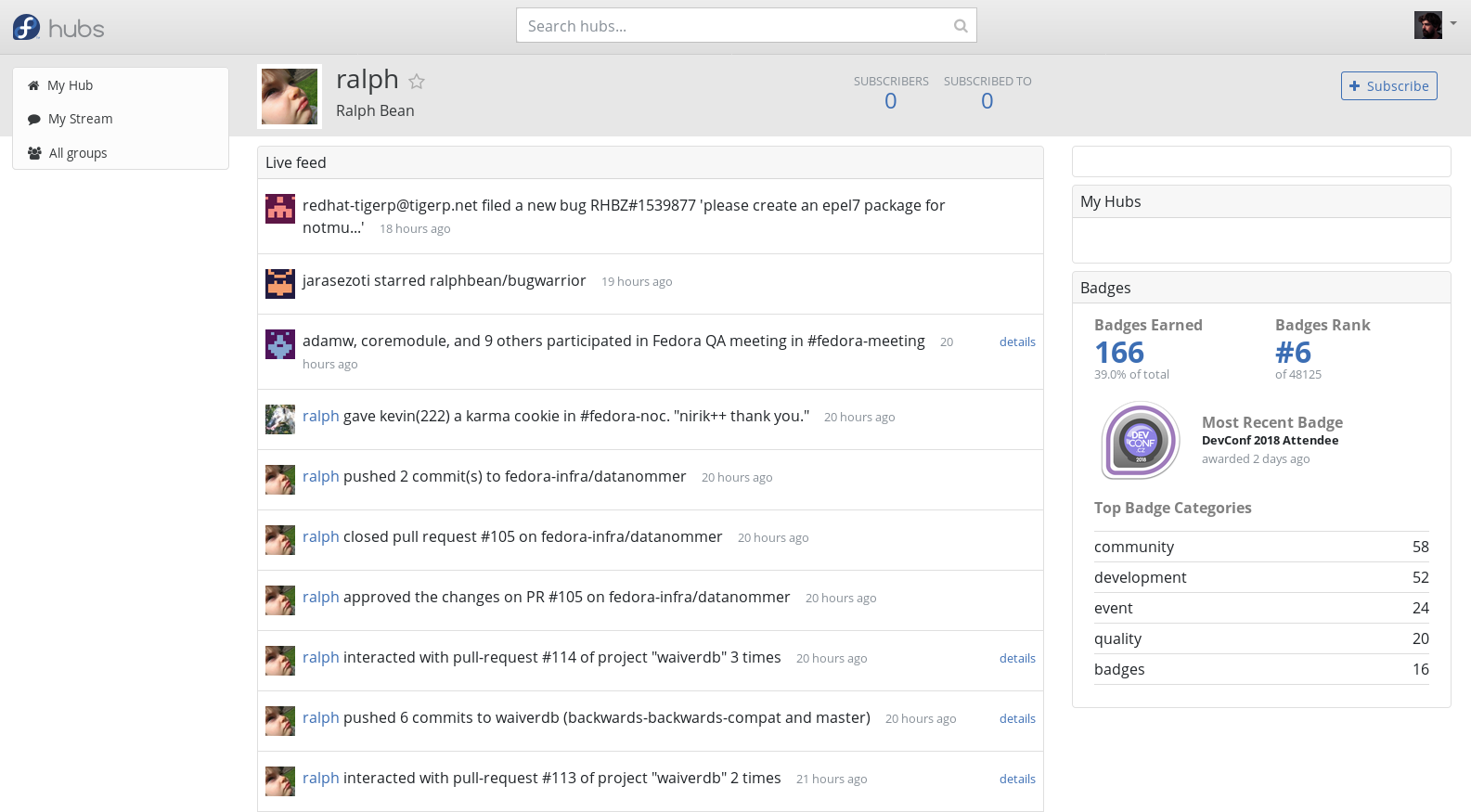Click the Ralph Bean full name text
Image resolution: width=1471 pixels, height=812 pixels.
click(x=375, y=111)
